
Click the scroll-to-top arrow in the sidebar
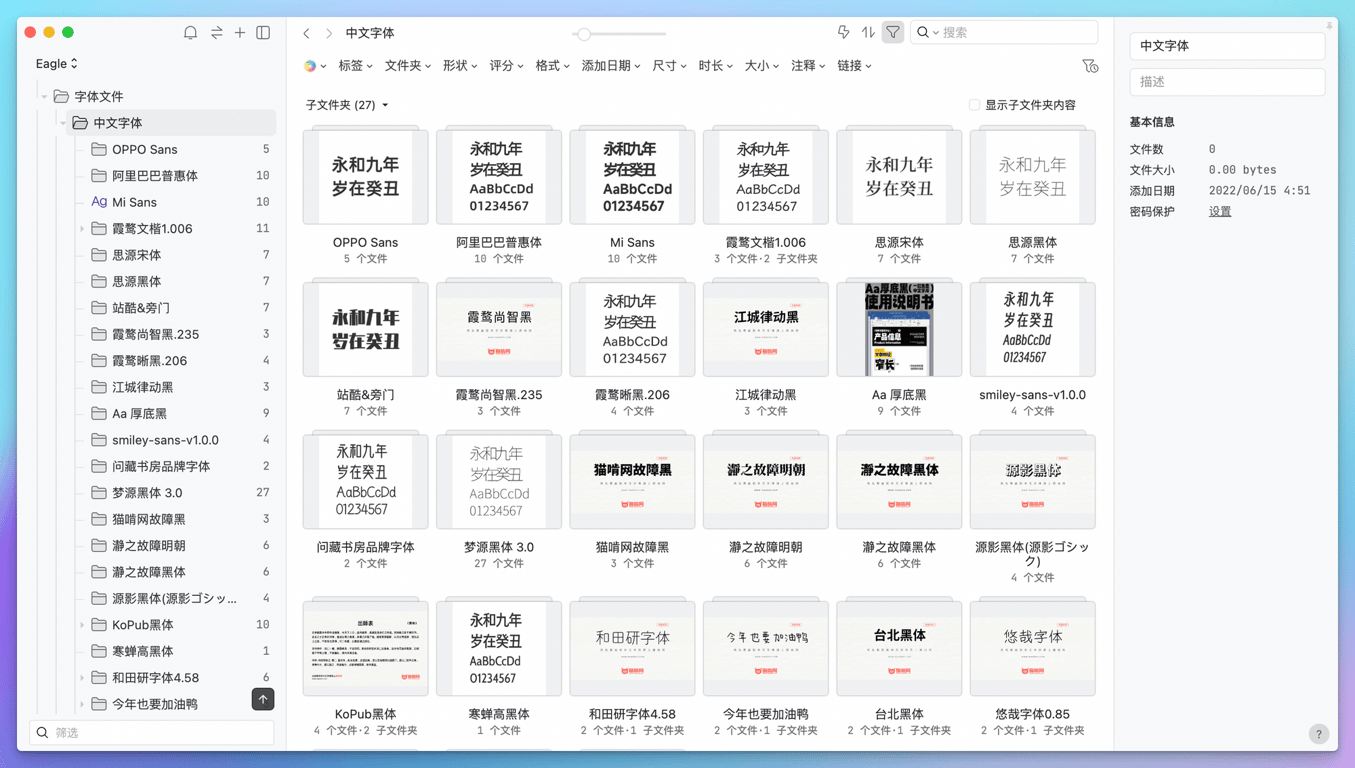[x=262, y=700]
